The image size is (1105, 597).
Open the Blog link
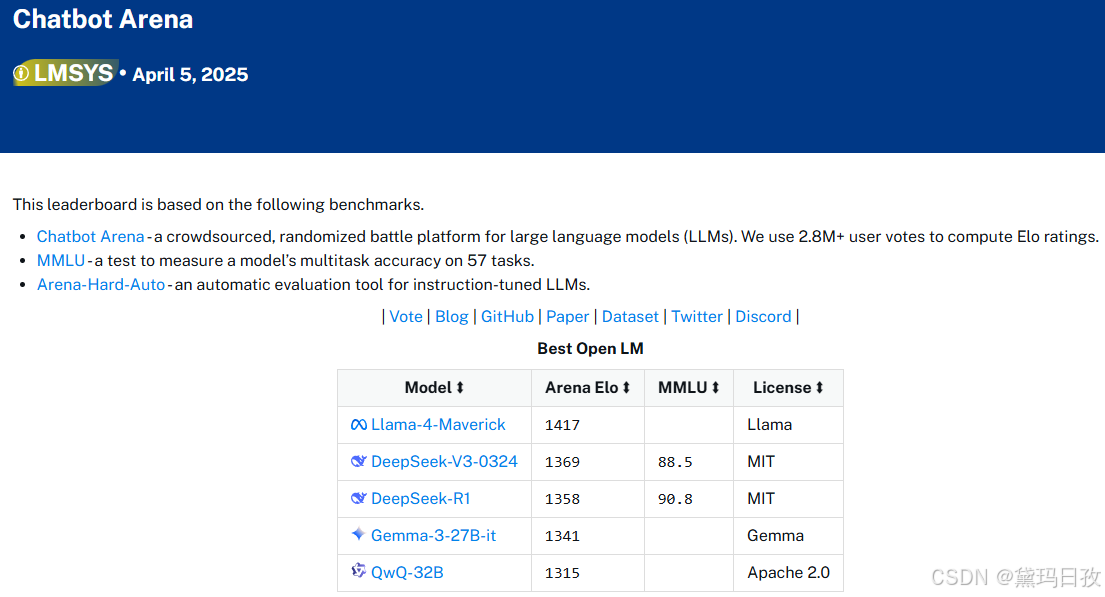452,316
